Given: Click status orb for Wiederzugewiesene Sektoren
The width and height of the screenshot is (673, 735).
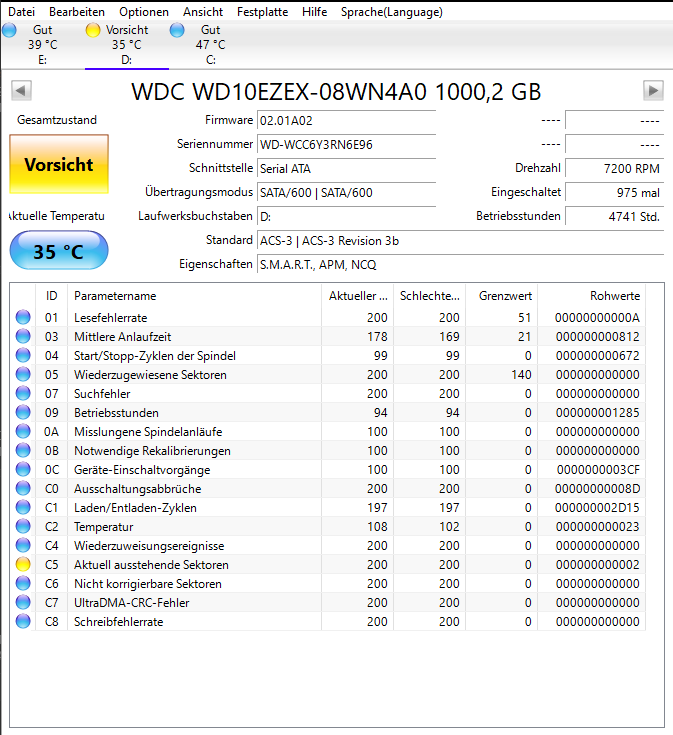Looking at the screenshot, I should tap(23, 374).
